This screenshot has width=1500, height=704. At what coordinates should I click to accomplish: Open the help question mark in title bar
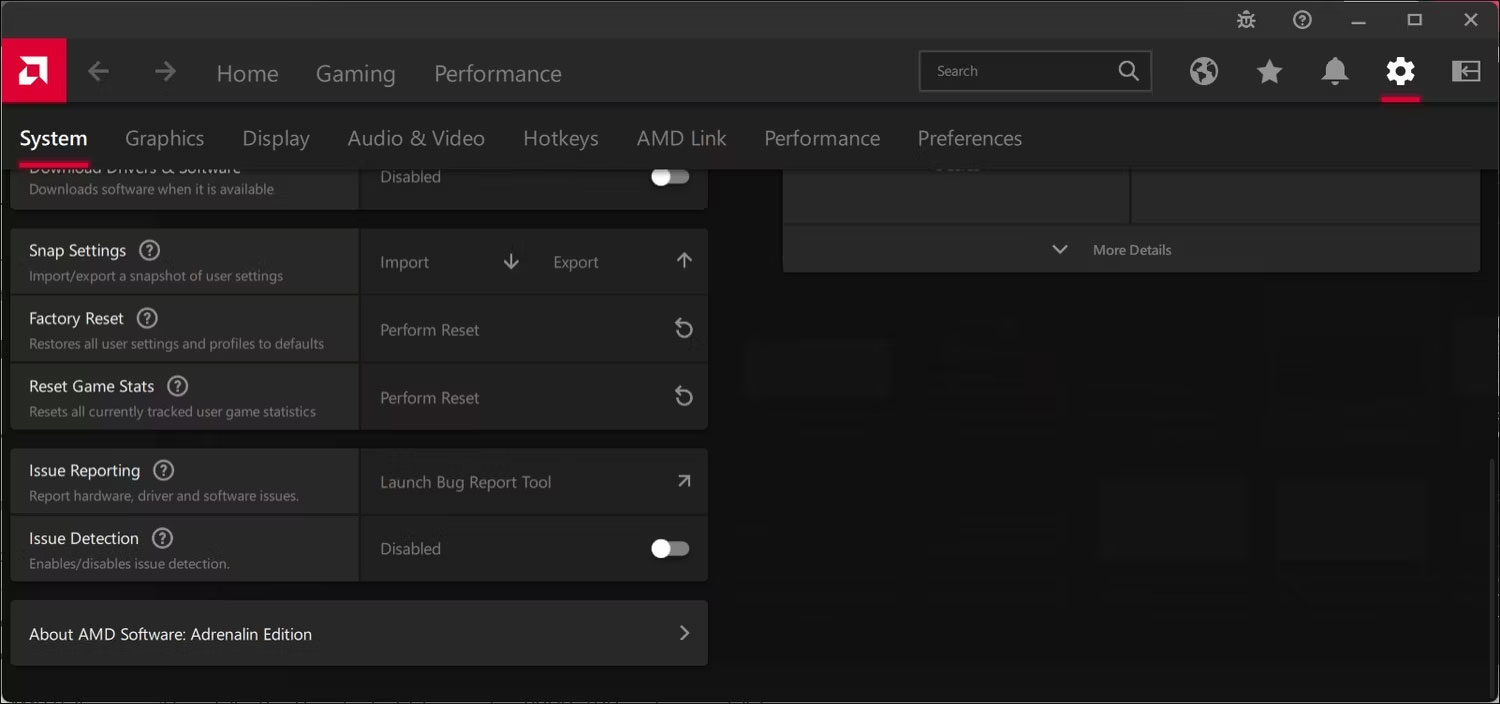point(1302,20)
